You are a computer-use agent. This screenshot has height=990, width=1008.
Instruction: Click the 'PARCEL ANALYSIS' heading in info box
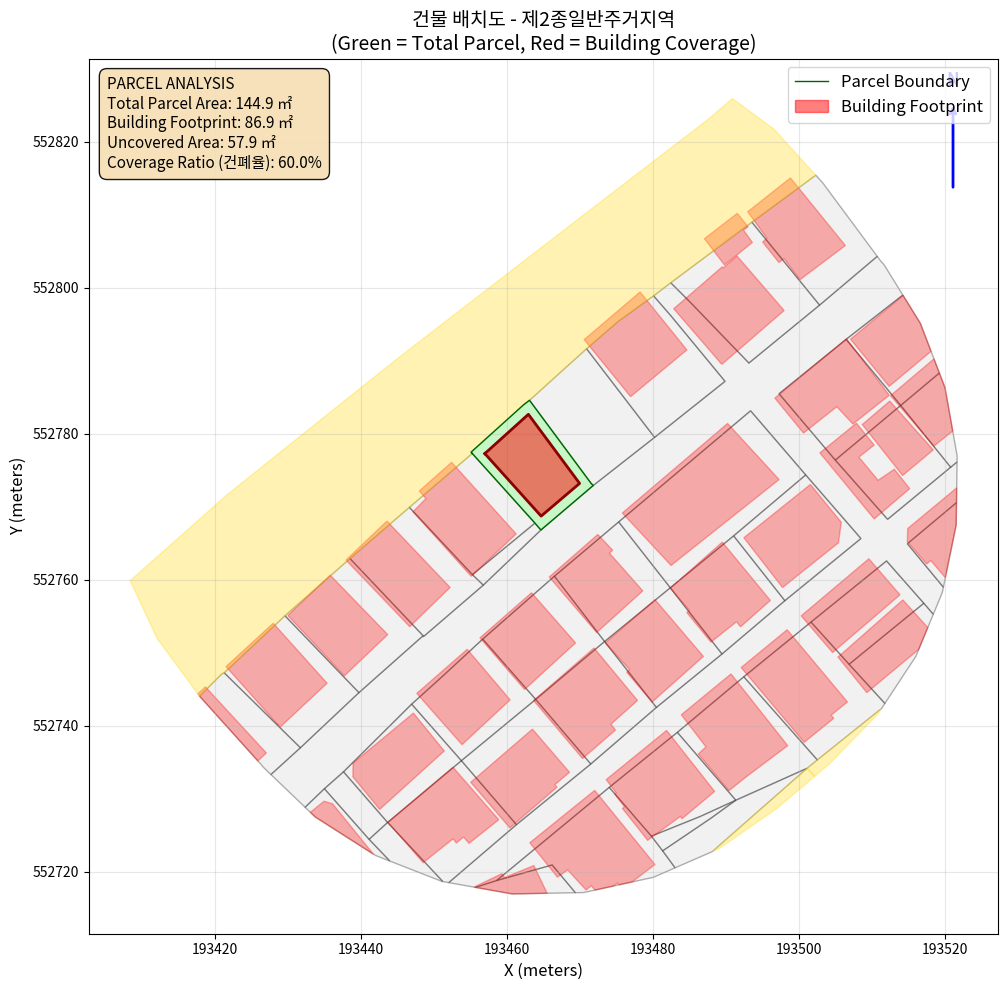point(170,84)
